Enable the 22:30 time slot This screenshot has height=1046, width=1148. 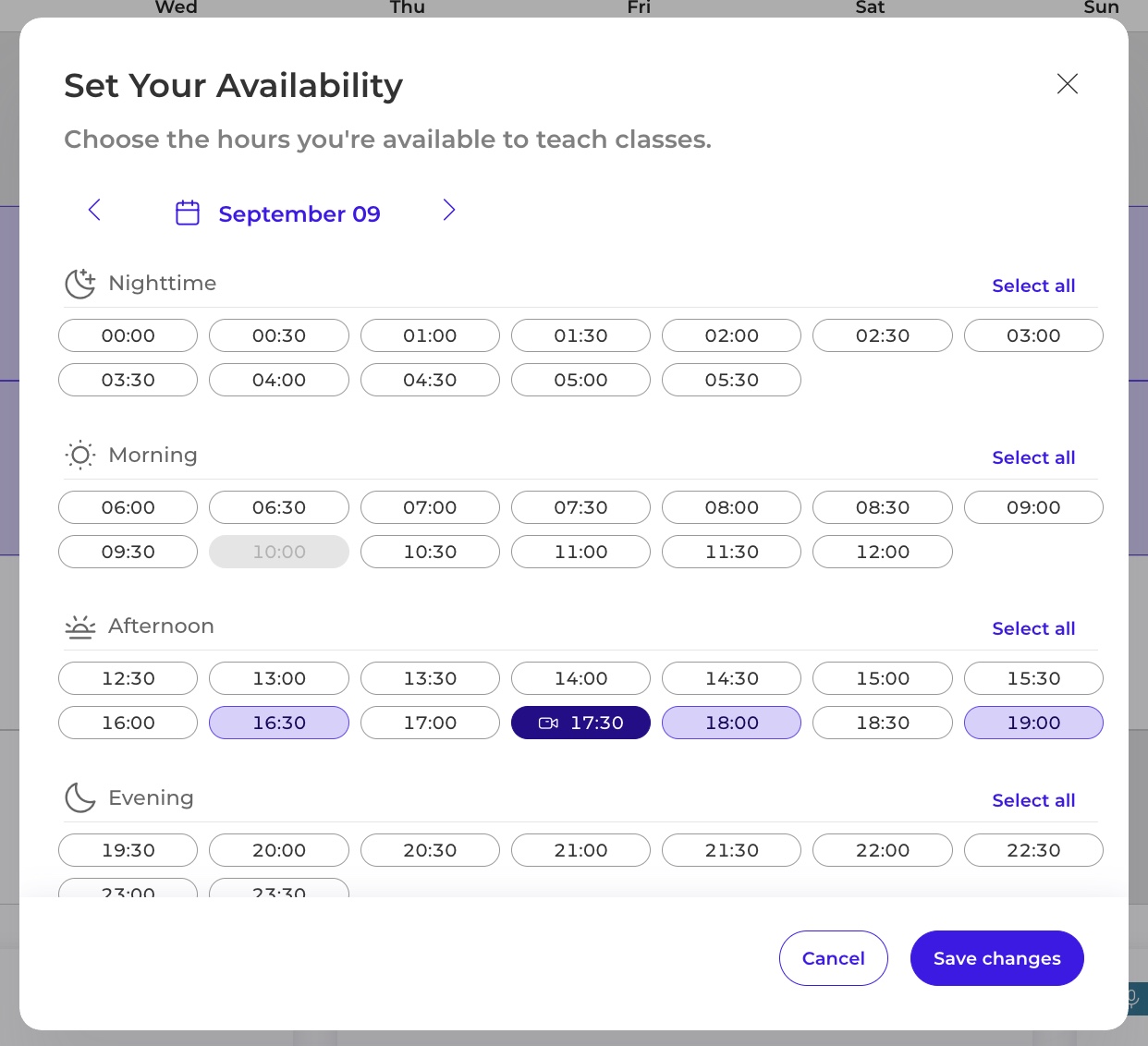(1033, 850)
